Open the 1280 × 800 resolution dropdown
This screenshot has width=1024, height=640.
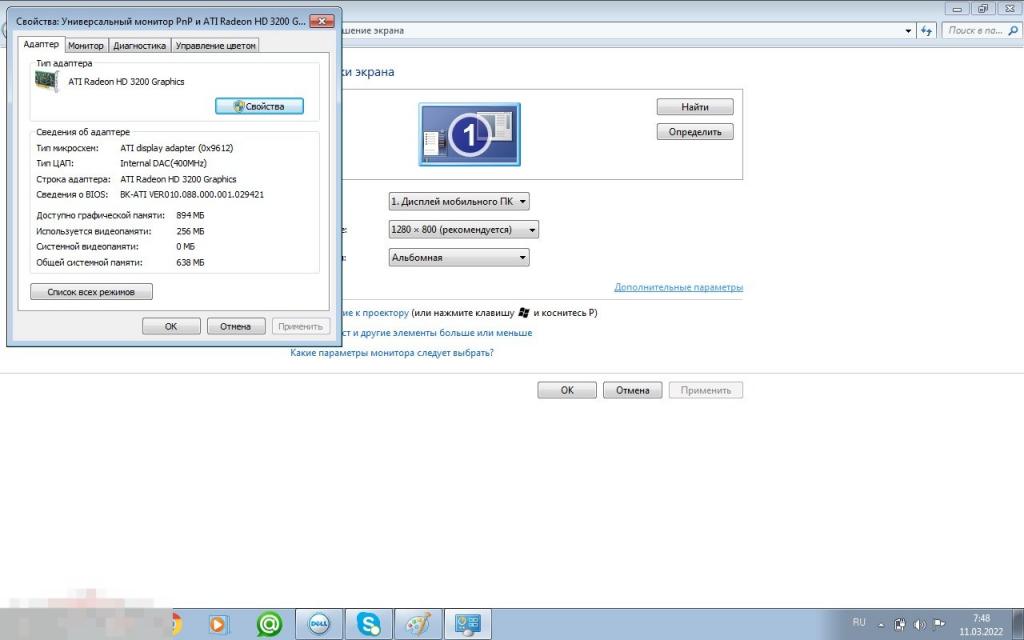[x=464, y=229]
